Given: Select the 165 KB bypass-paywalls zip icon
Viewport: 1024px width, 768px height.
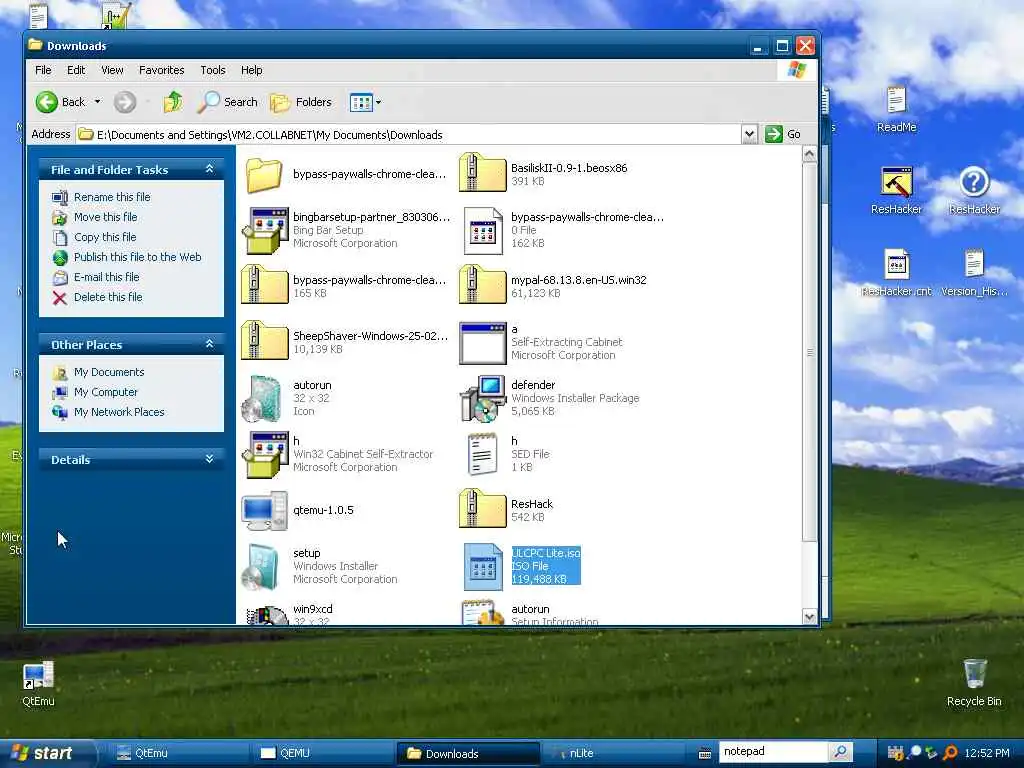Looking at the screenshot, I should (264, 285).
